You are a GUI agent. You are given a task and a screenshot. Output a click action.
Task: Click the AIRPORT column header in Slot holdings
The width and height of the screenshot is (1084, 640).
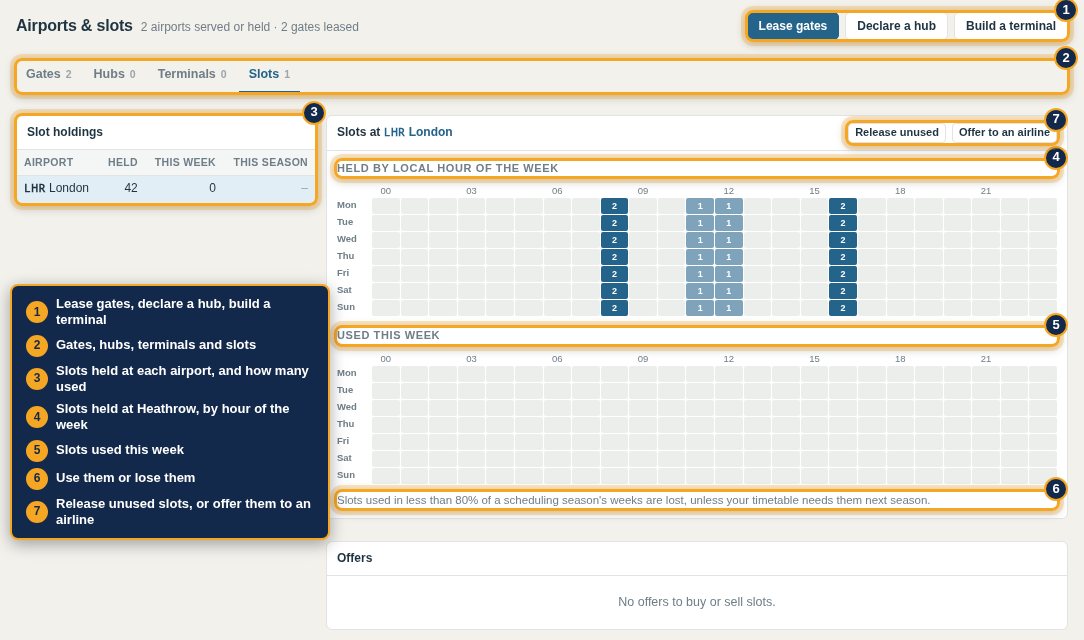click(48, 162)
